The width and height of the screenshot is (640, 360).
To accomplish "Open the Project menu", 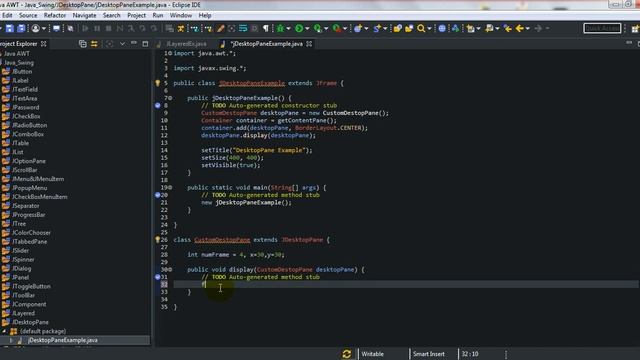I will pos(136,16).
